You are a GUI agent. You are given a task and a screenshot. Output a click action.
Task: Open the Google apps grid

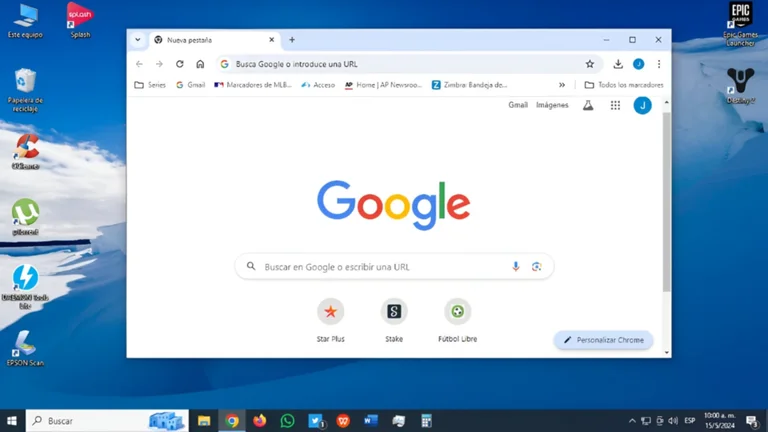point(615,105)
